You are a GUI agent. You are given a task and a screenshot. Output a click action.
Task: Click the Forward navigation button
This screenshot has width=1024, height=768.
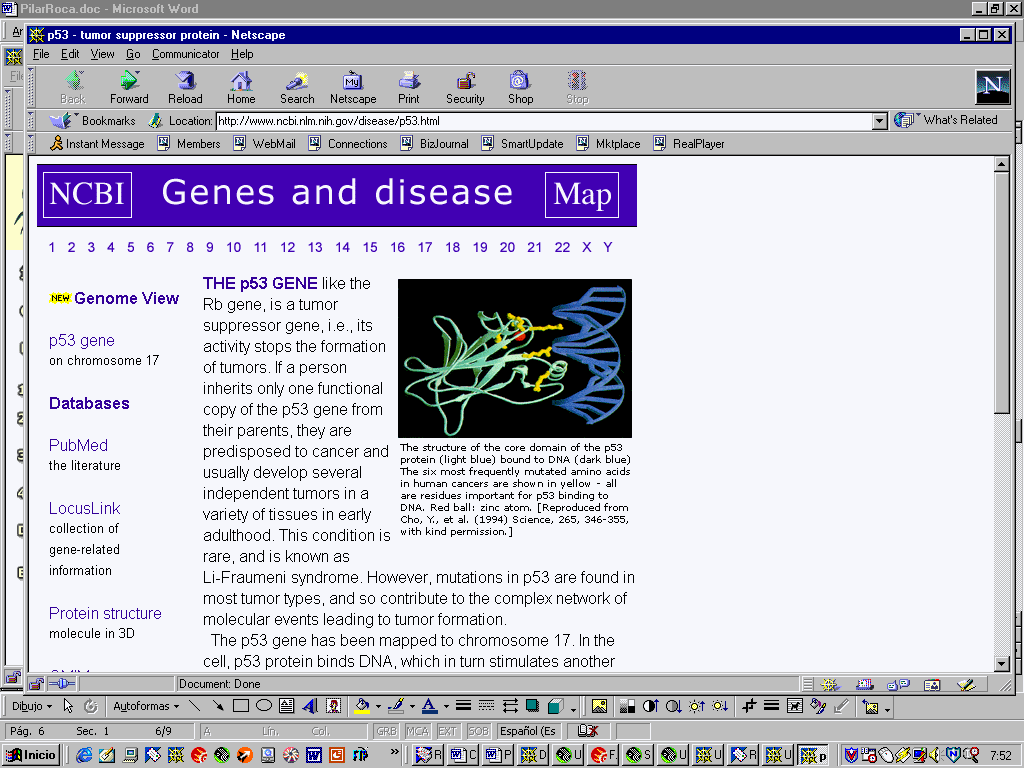(x=129, y=87)
